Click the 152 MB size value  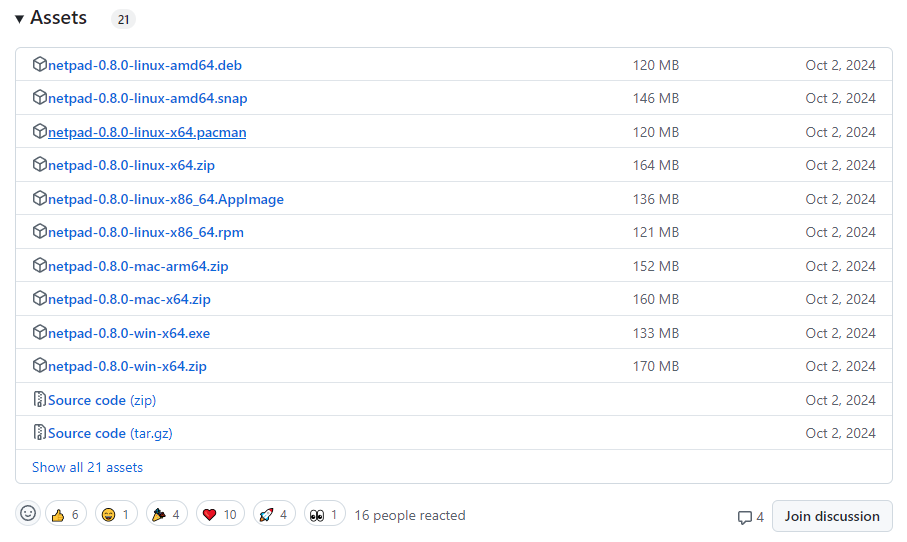click(x=655, y=267)
